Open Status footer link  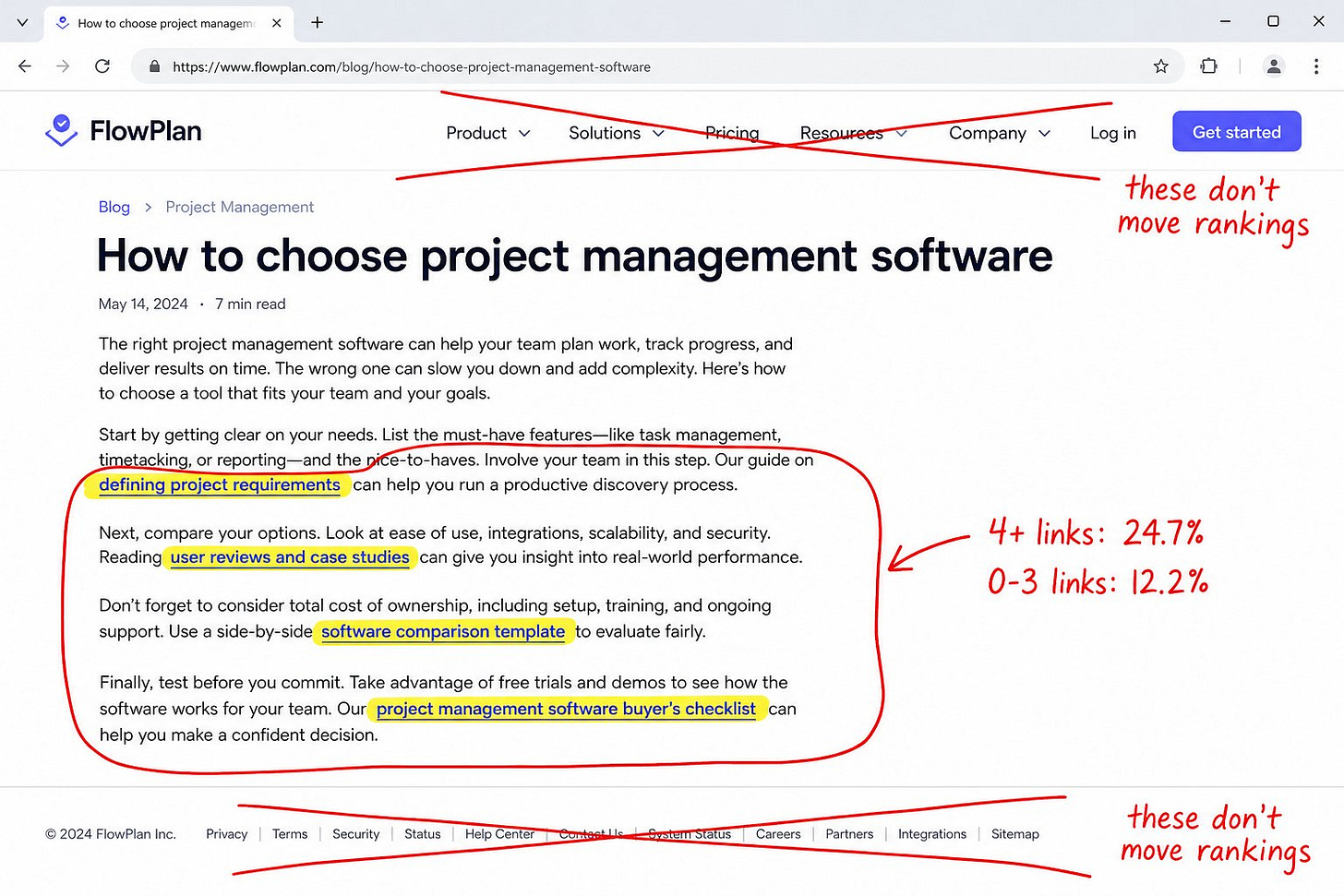[x=423, y=834]
